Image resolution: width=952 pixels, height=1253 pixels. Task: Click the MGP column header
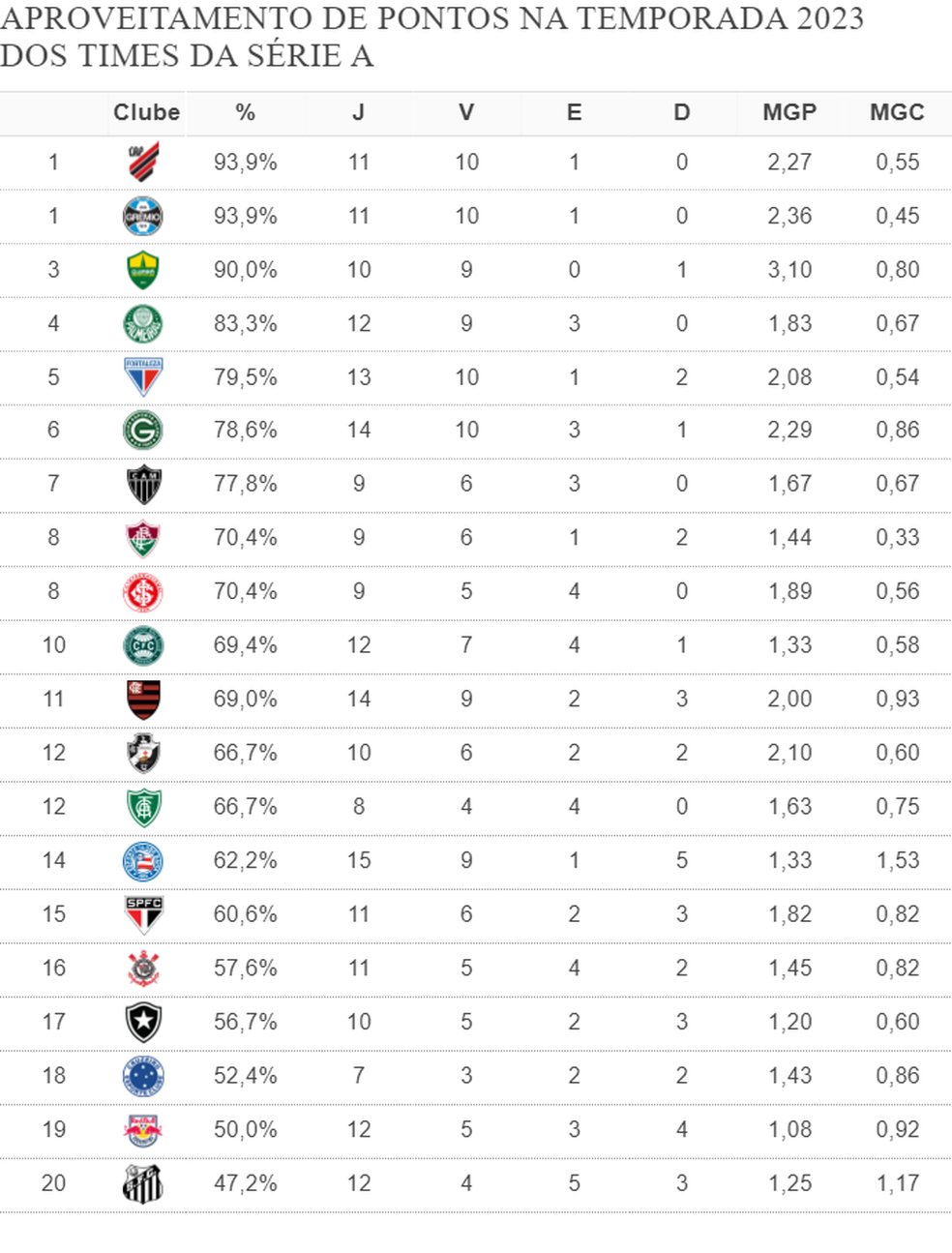click(789, 113)
